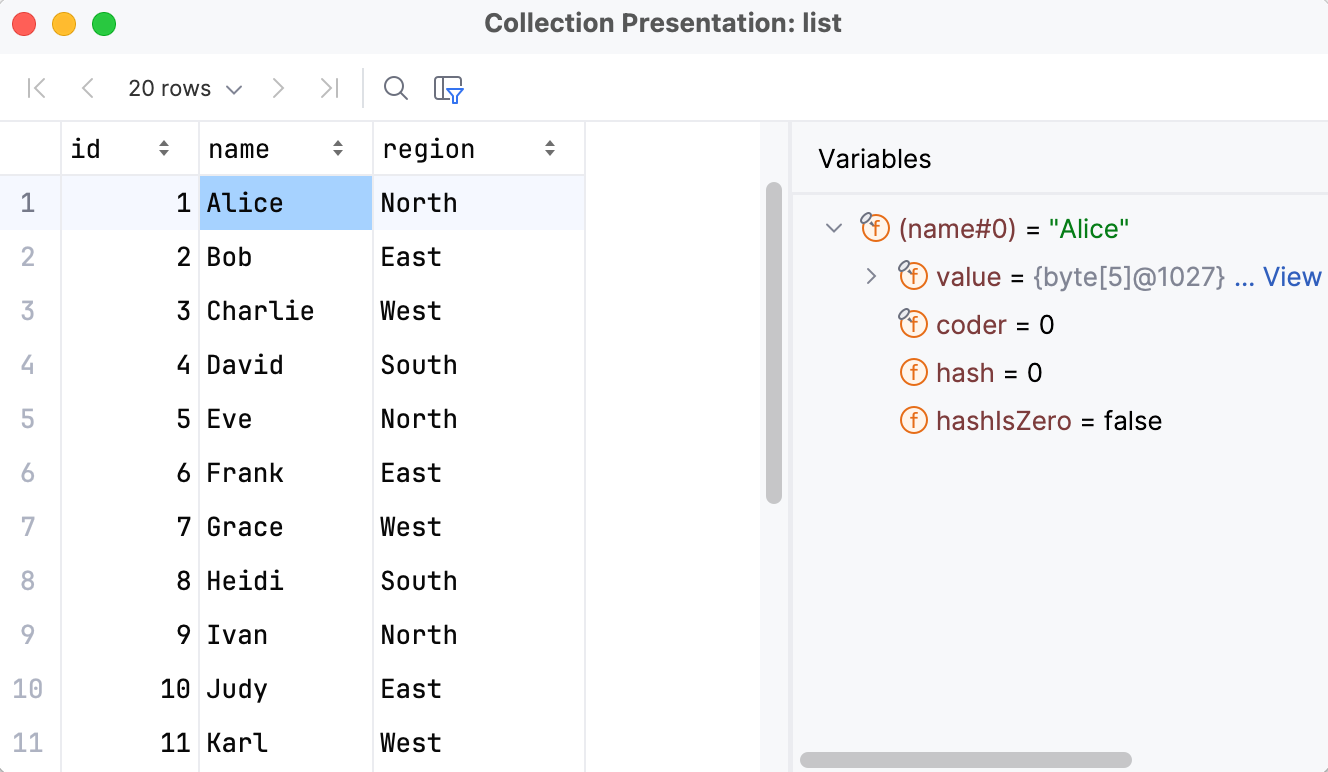This screenshot has height=772, width=1328.
Task: Go to the previous page of rows
Action: tap(87, 88)
